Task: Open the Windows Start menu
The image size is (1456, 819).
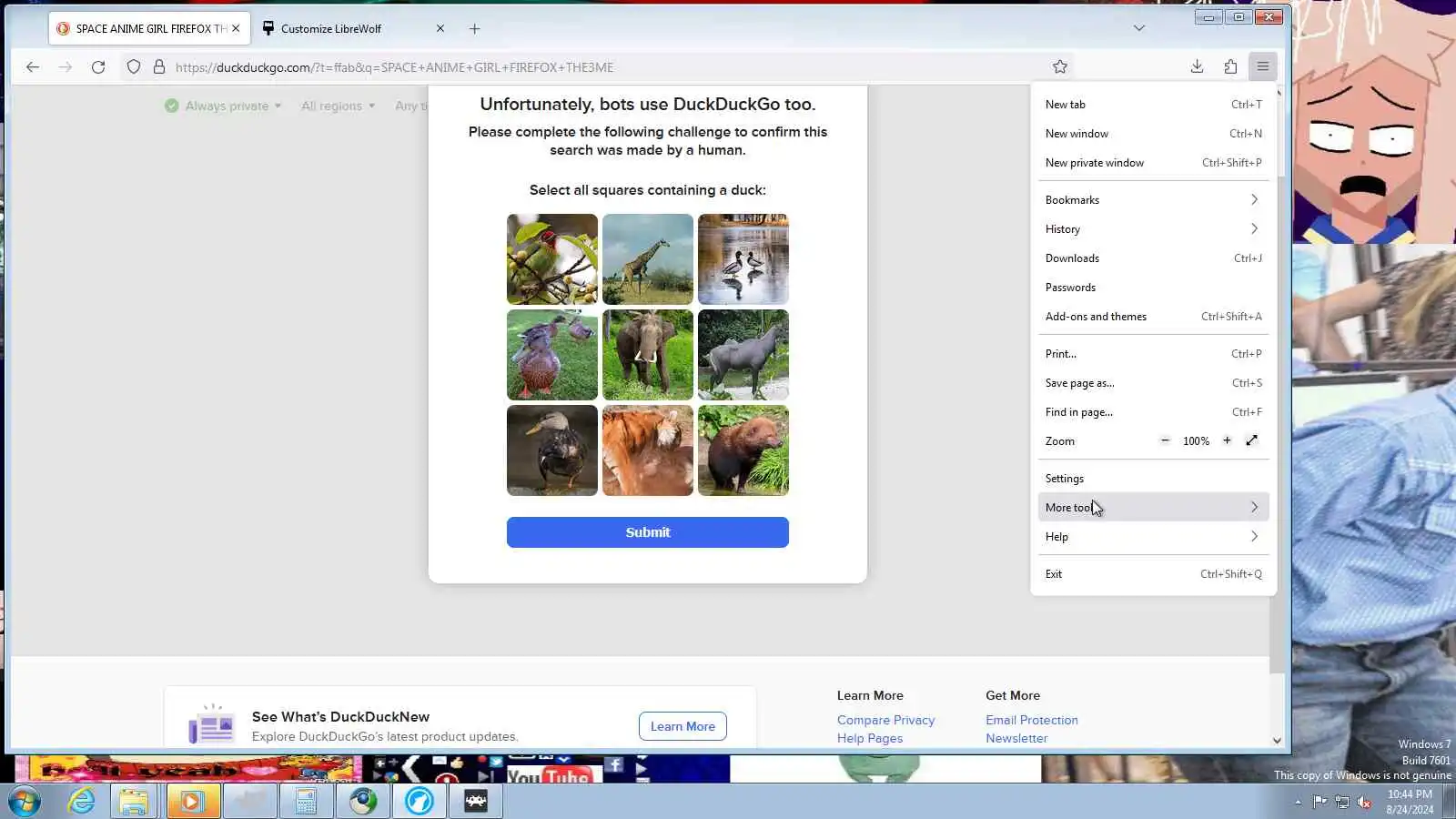Action: tap(25, 802)
